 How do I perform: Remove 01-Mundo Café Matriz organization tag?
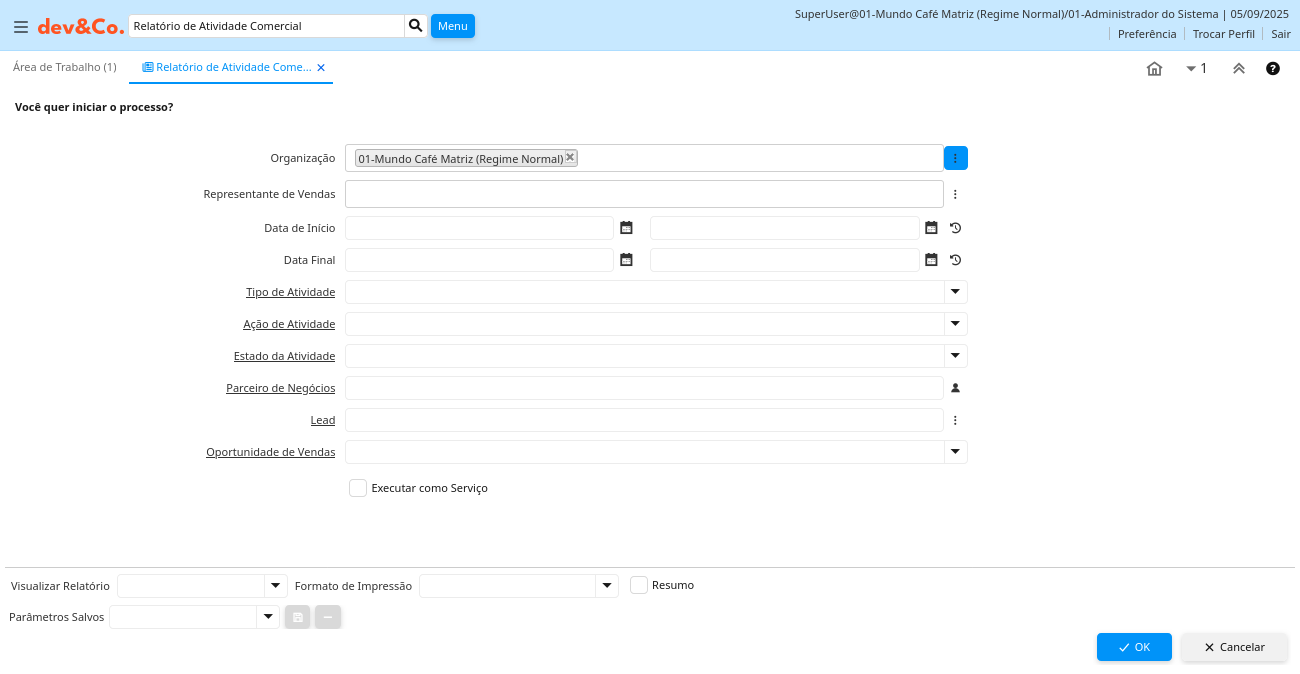click(570, 157)
